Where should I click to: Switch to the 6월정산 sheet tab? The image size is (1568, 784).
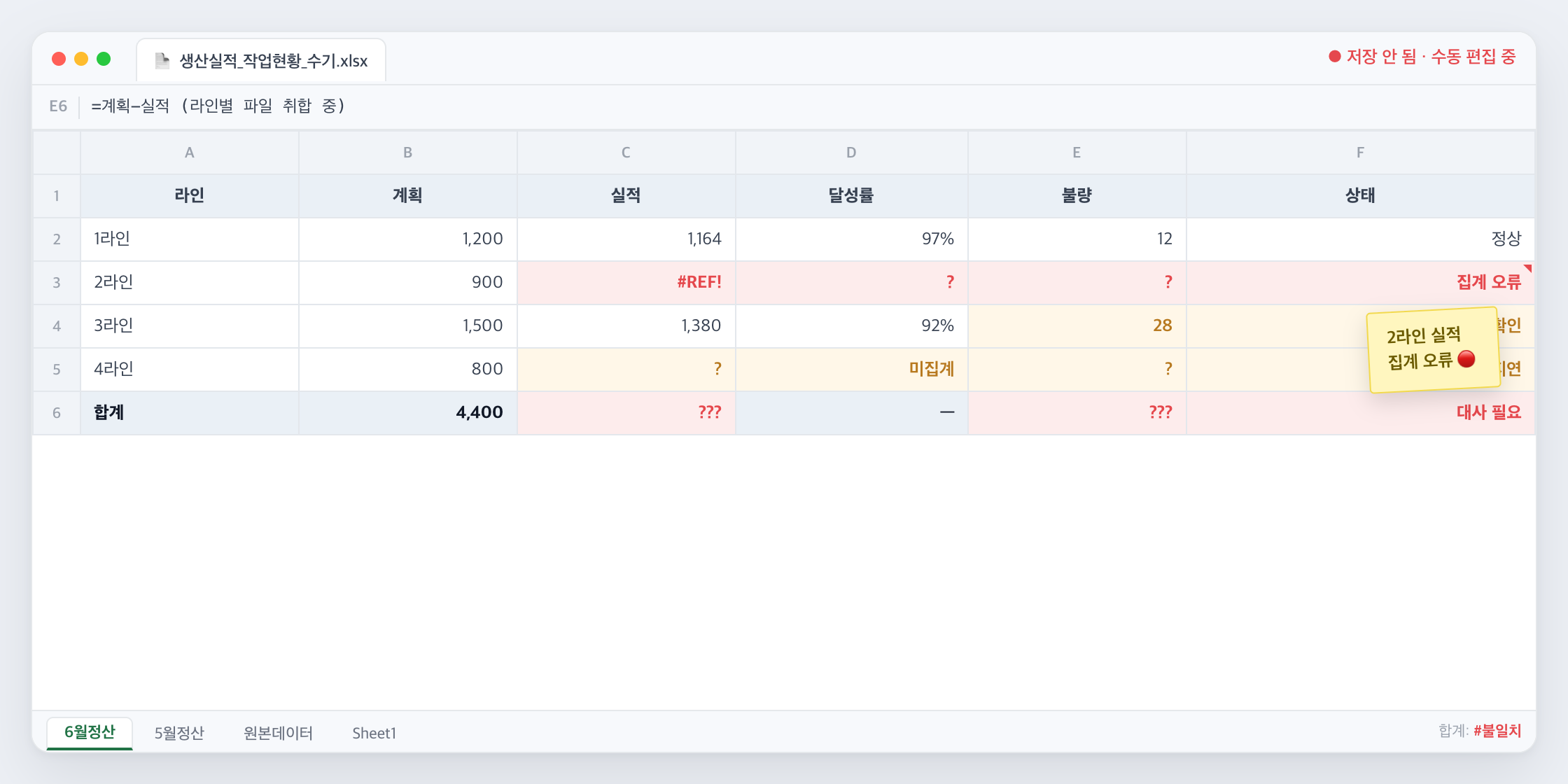pos(90,732)
